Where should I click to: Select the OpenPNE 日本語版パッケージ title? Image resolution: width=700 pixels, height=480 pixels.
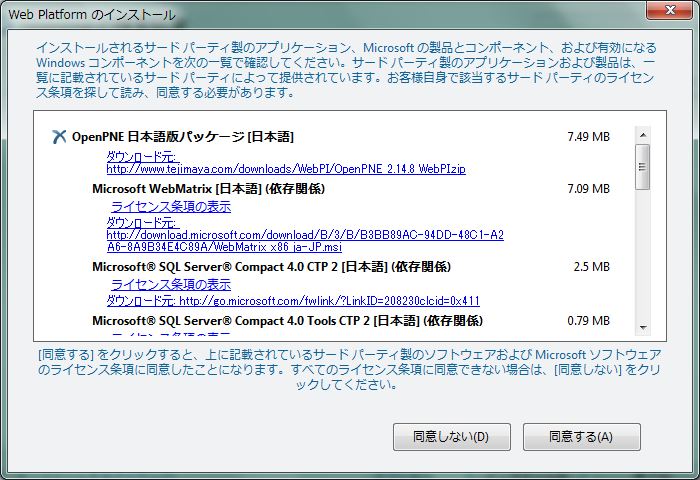coord(182,137)
